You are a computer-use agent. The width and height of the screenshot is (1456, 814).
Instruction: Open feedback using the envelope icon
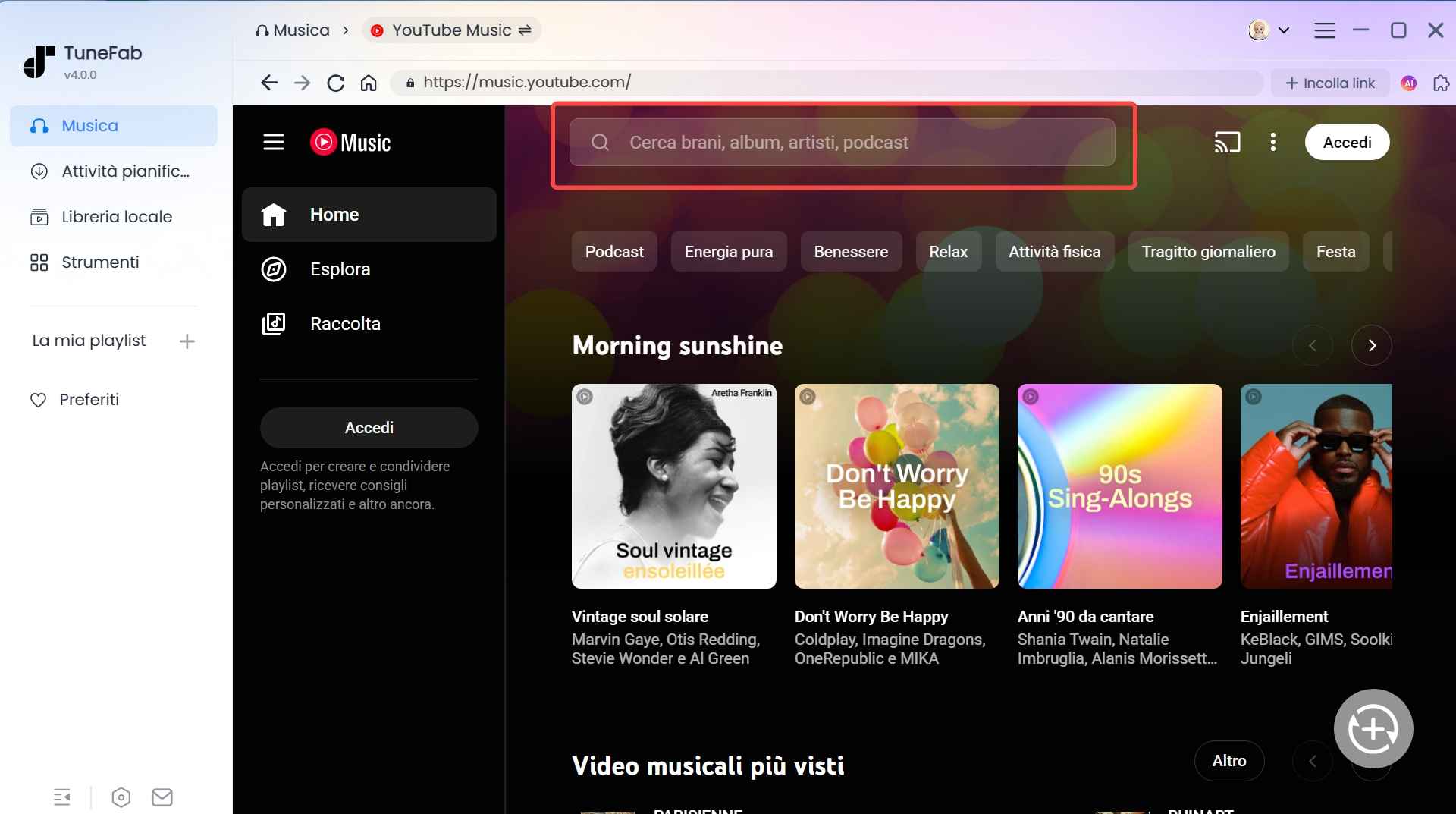[162, 797]
